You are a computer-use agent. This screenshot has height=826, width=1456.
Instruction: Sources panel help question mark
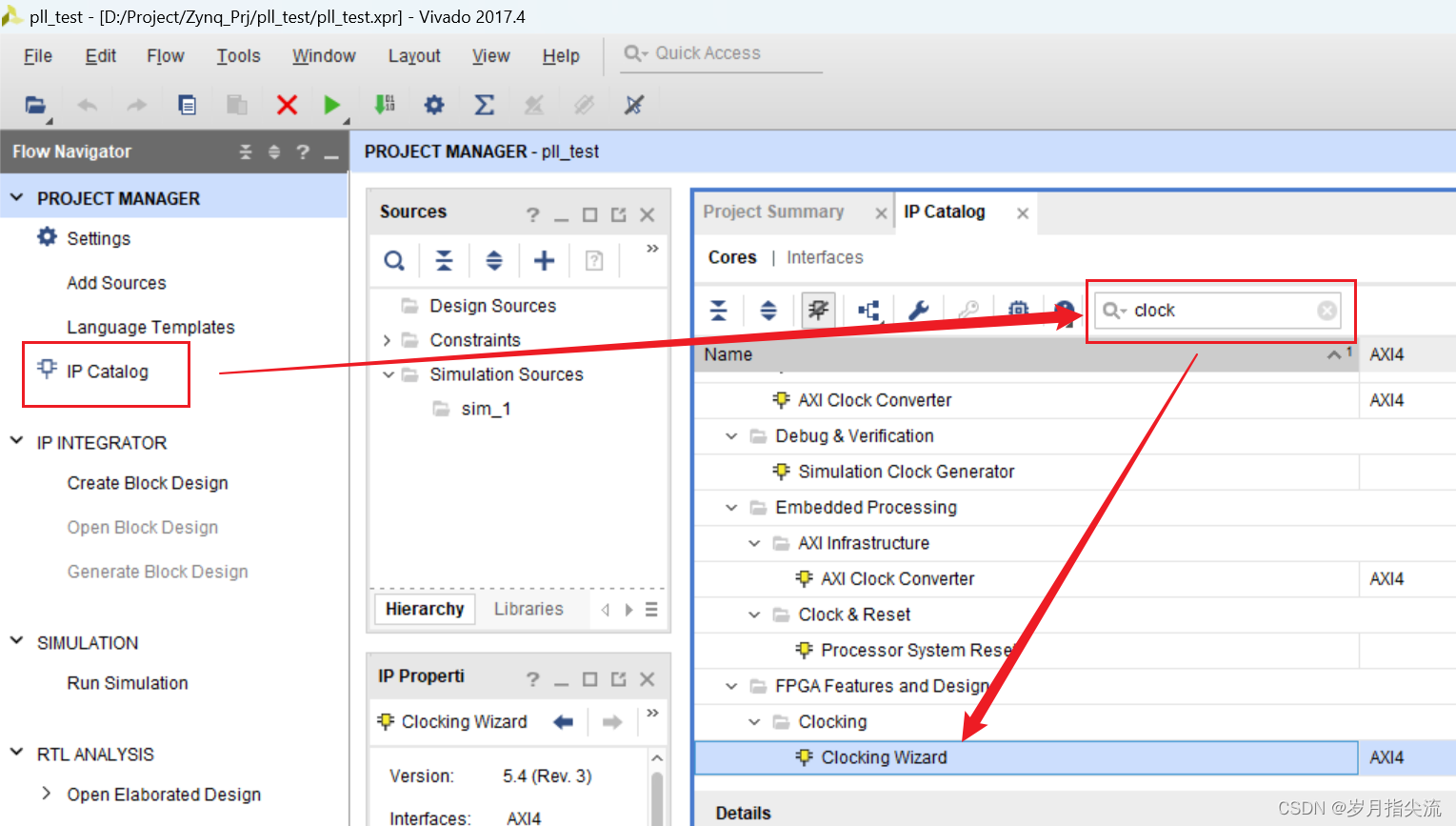click(532, 215)
